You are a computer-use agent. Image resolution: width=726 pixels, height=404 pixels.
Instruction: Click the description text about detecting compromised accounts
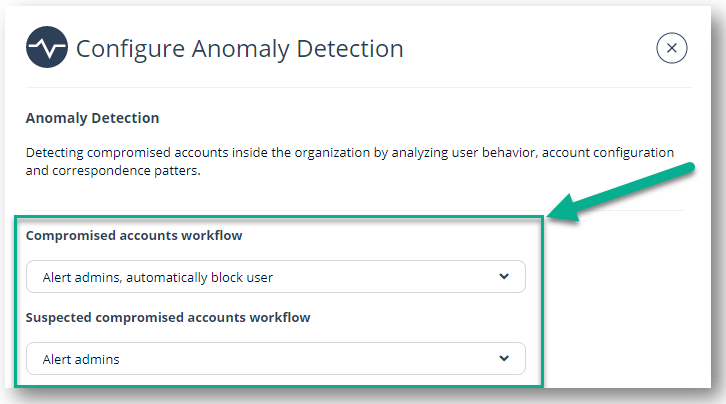coord(350,162)
